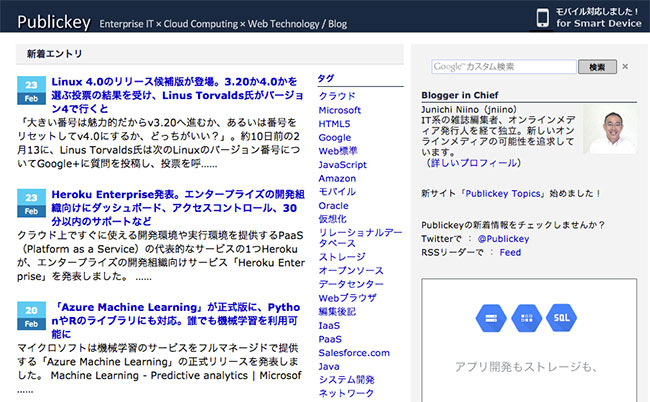Click the 23 Feb date badge for Linux article
The width and height of the screenshot is (650, 402).
tap(32, 90)
